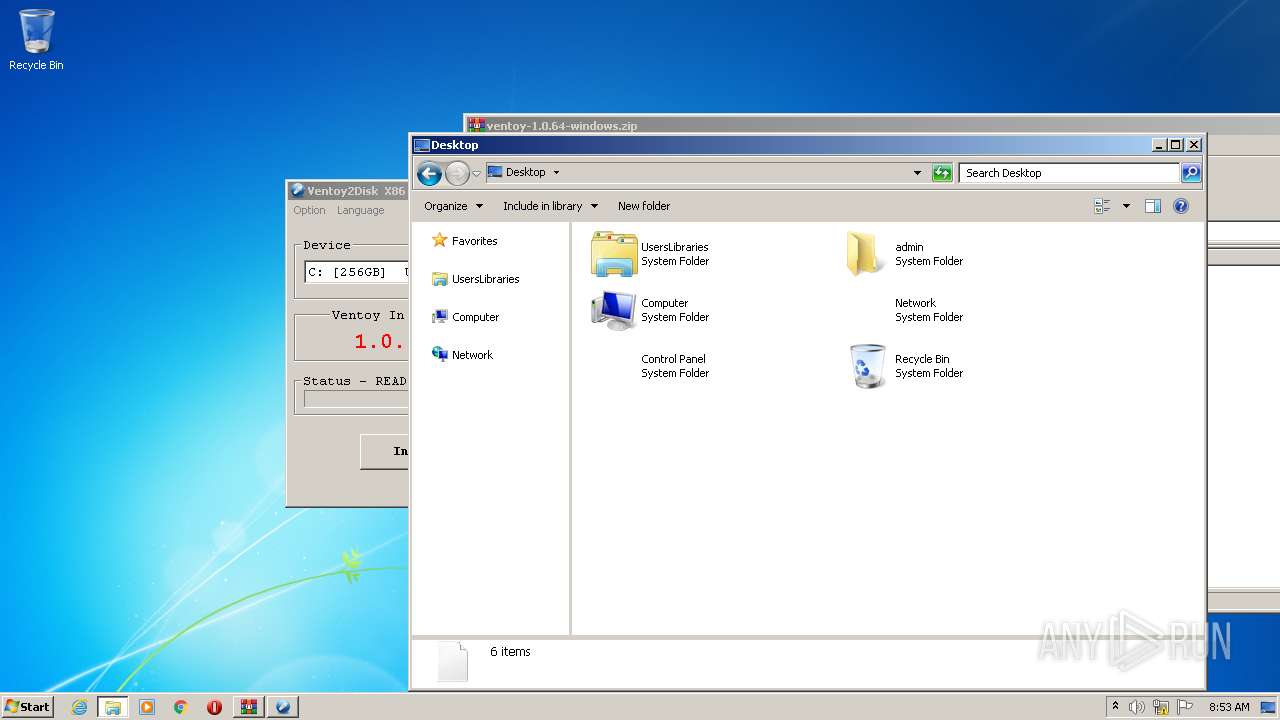Click the 8:53 AM clock

[1229, 707]
